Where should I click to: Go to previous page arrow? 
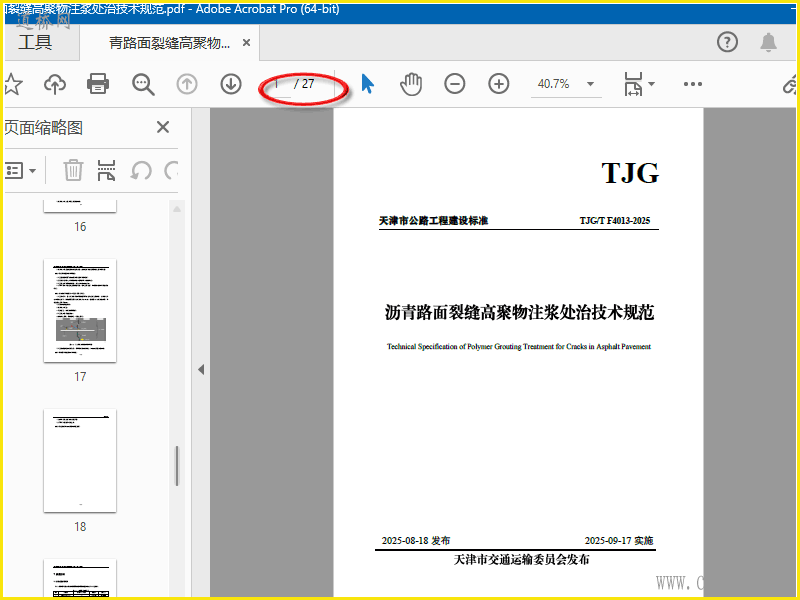coord(187,84)
